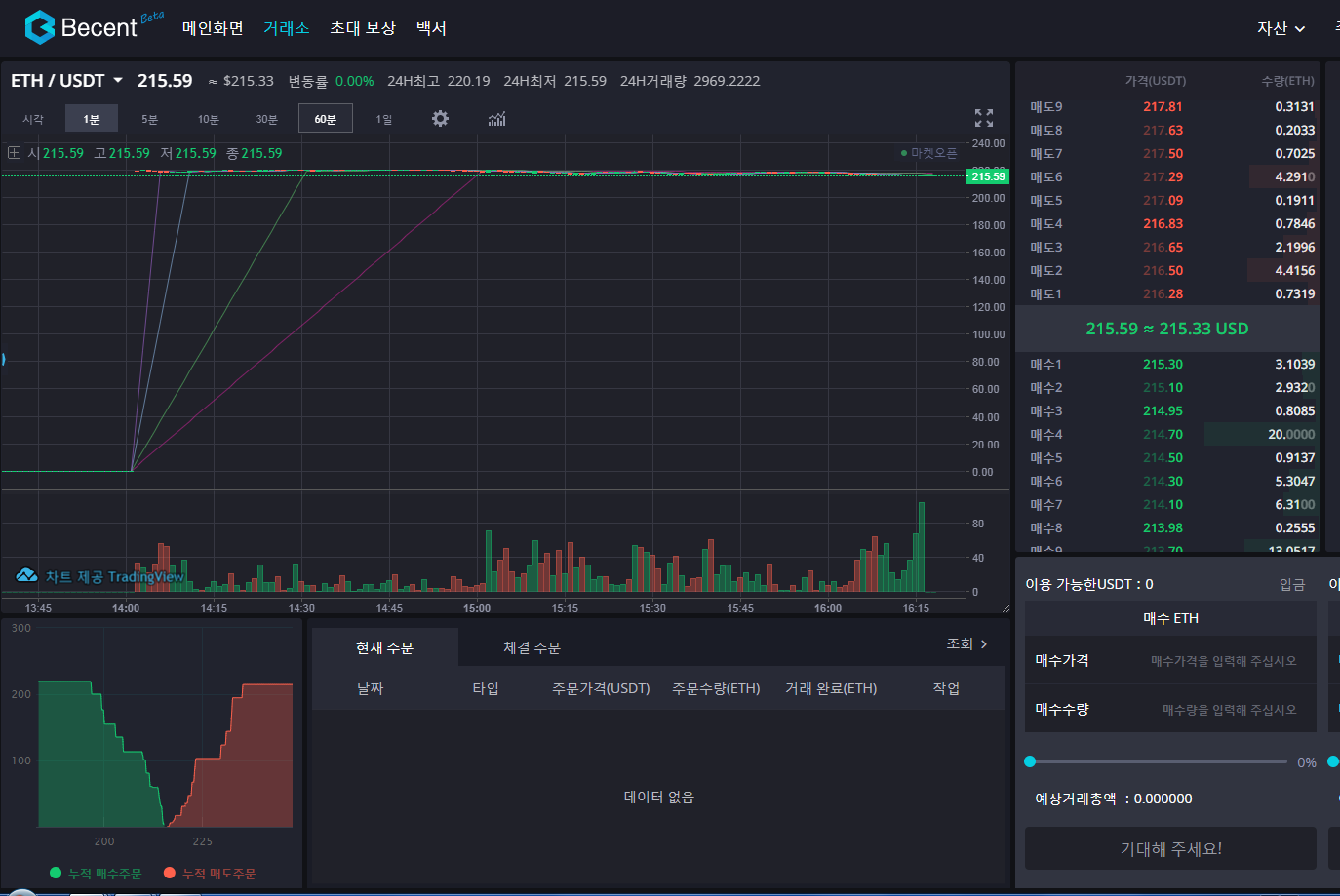
Task: Click 매수1 price 215.30
Action: pos(1163,364)
